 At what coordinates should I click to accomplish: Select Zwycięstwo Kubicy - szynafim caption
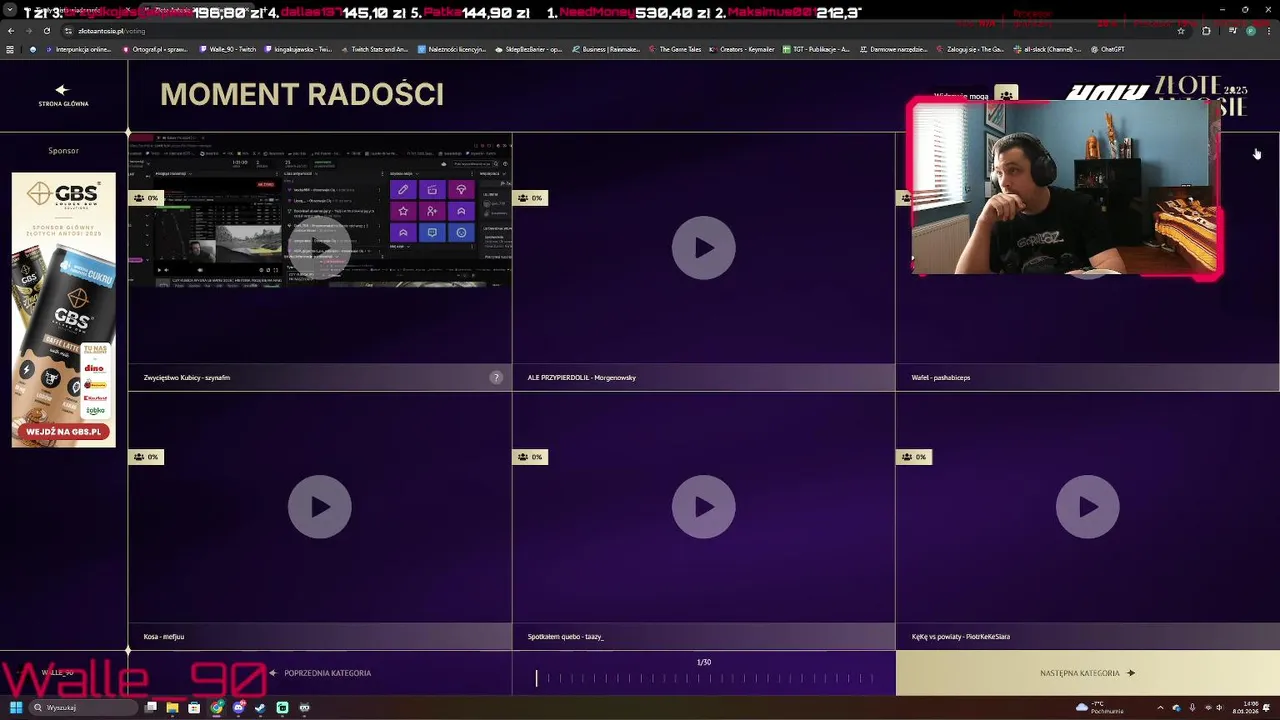pos(187,378)
